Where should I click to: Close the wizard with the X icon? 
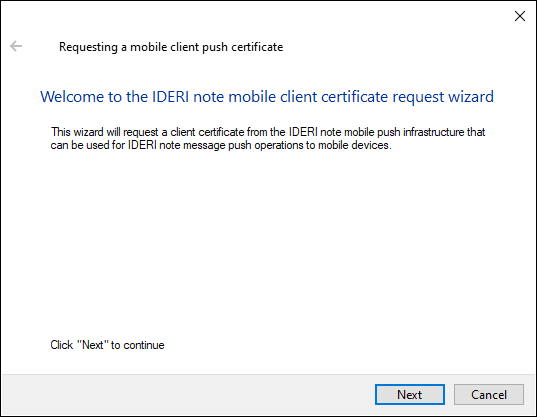click(x=520, y=16)
